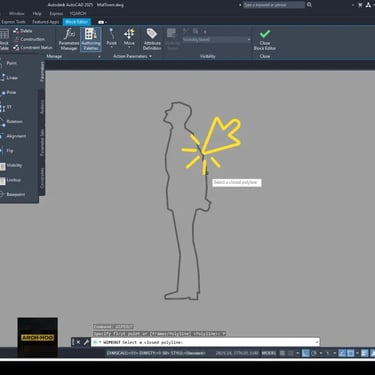375x375 pixels.
Task: Open the Autodesk App Store cart icon
Action: 360,5
